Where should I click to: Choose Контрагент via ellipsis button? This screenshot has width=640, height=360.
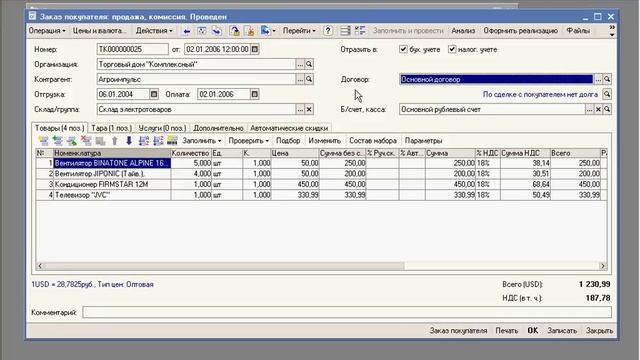click(x=300, y=79)
